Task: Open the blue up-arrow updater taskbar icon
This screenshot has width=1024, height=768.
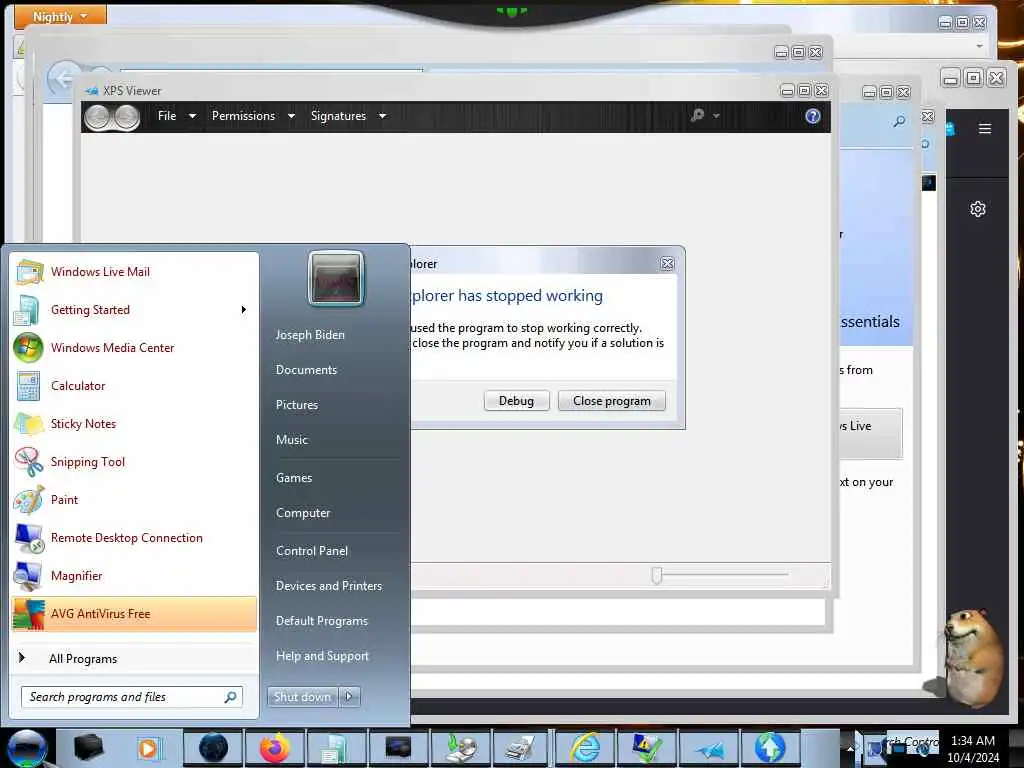Action: click(770, 747)
